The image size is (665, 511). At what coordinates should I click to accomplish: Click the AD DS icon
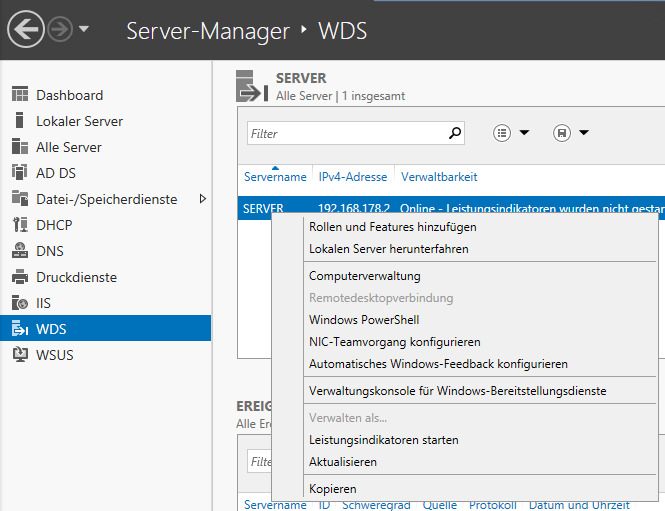20,173
